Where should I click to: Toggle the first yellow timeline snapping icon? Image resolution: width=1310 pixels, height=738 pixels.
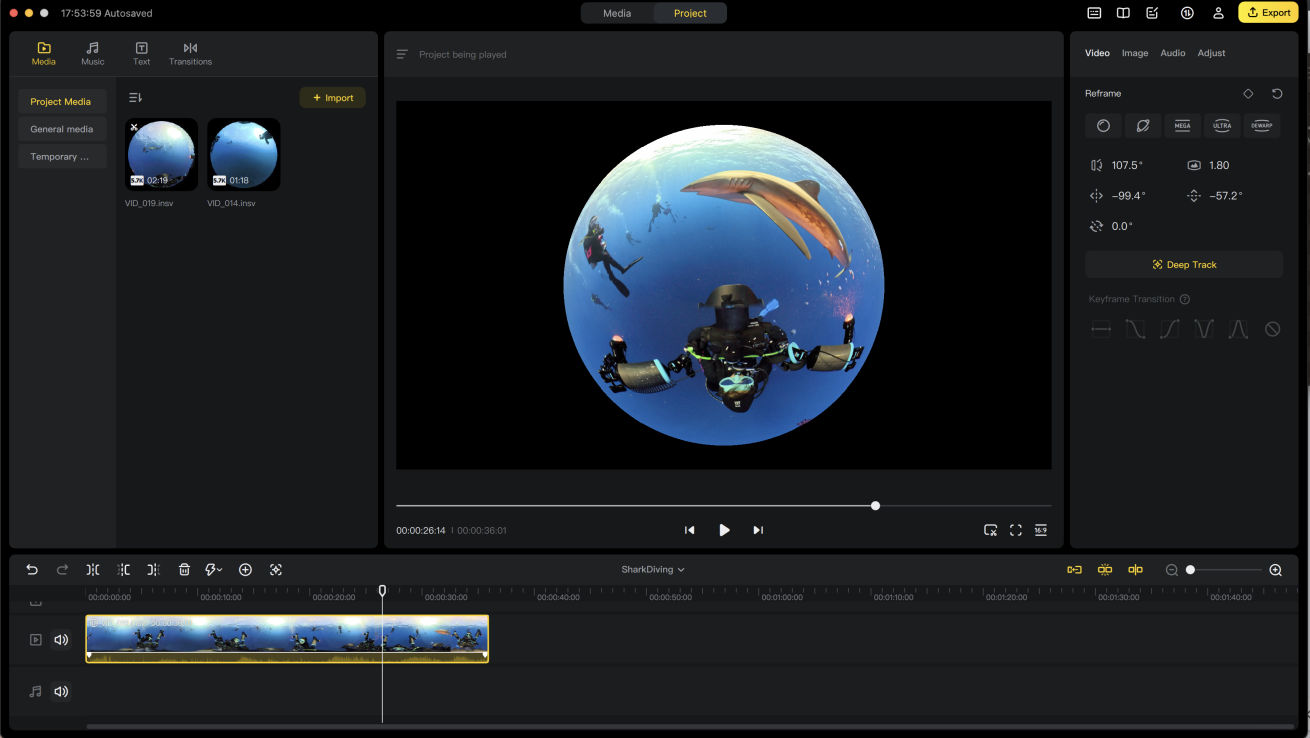[1074, 570]
